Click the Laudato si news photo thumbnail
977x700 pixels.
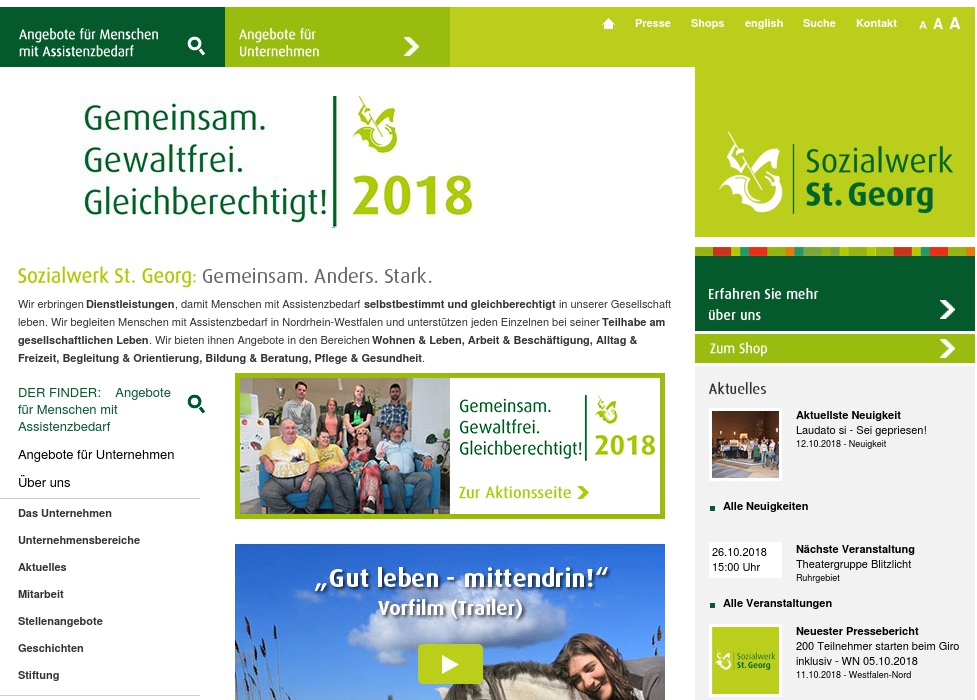click(745, 444)
